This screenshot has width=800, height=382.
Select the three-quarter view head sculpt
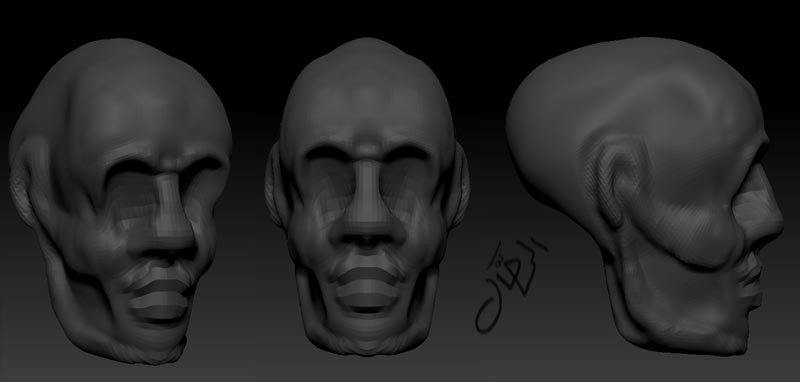click(x=120, y=201)
